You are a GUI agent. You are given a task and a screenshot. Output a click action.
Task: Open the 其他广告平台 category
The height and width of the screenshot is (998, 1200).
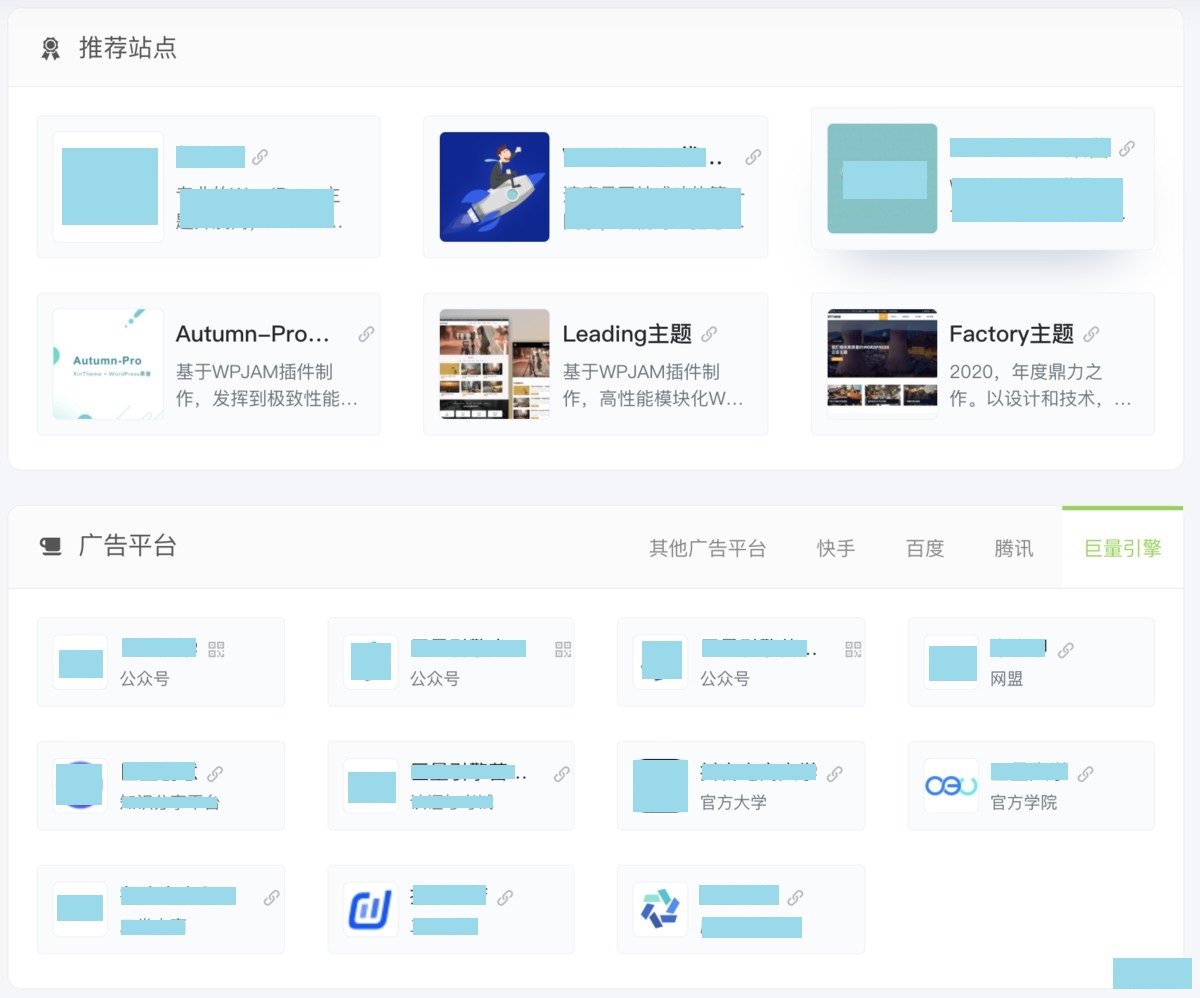pyautogui.click(x=708, y=548)
